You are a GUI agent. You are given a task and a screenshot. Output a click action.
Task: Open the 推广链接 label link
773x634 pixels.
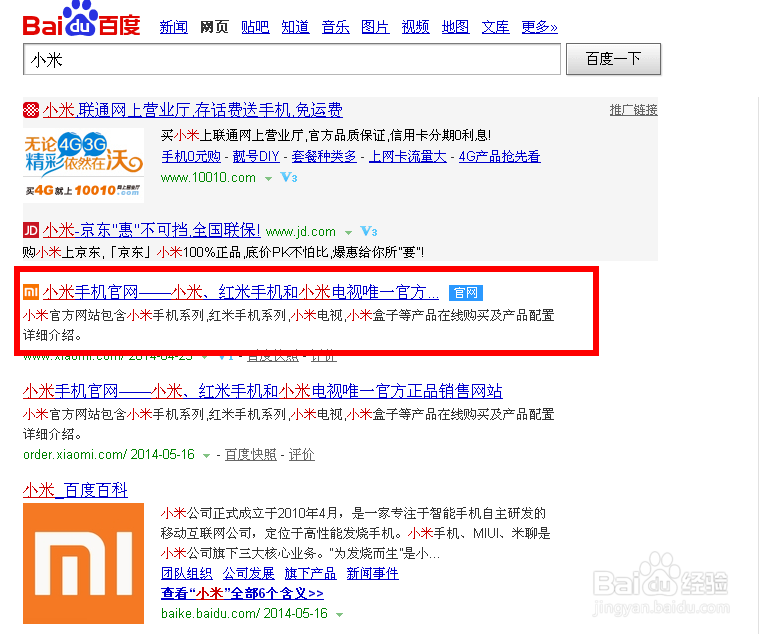(x=633, y=109)
